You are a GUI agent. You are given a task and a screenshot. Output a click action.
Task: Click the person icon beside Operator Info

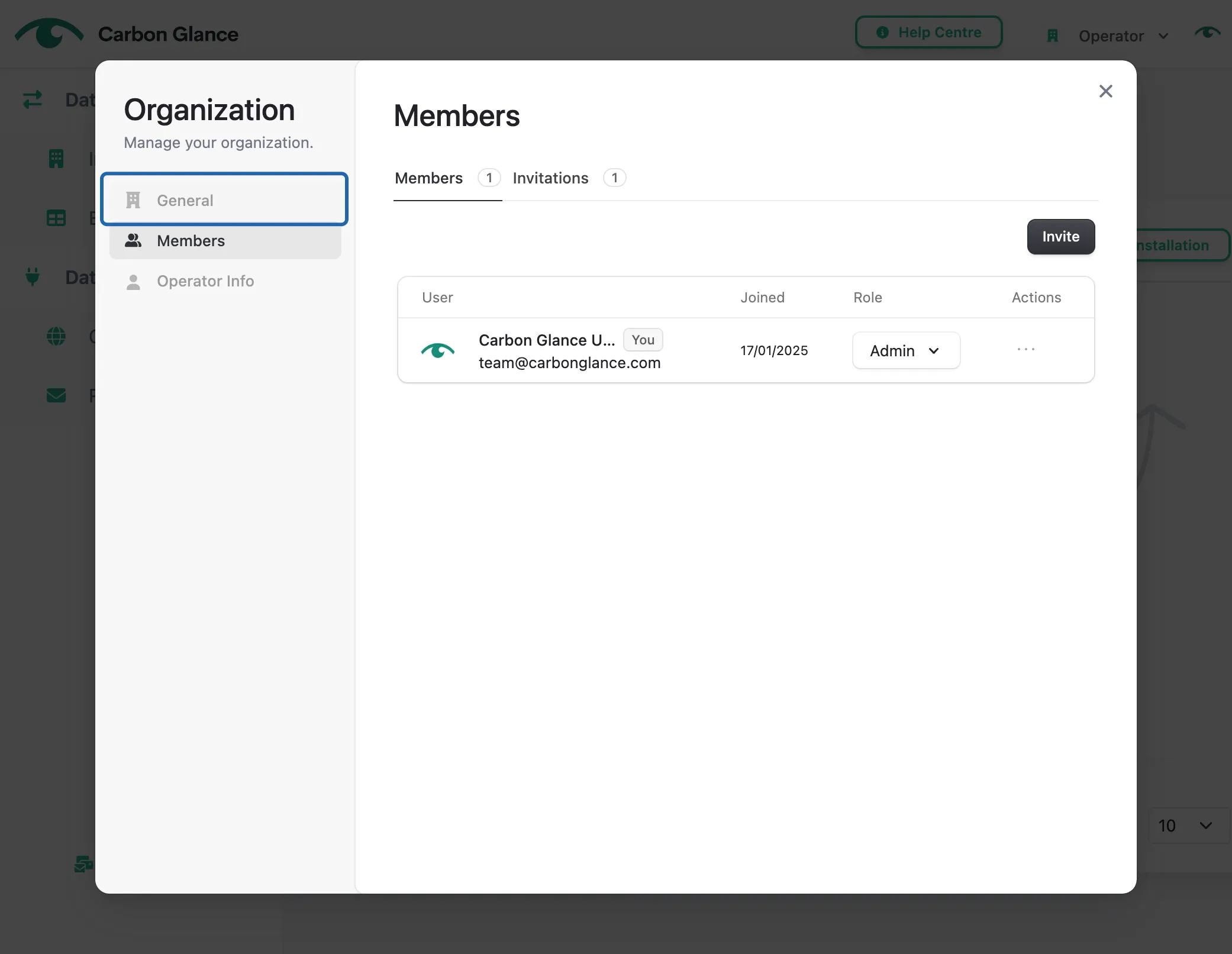click(133, 282)
